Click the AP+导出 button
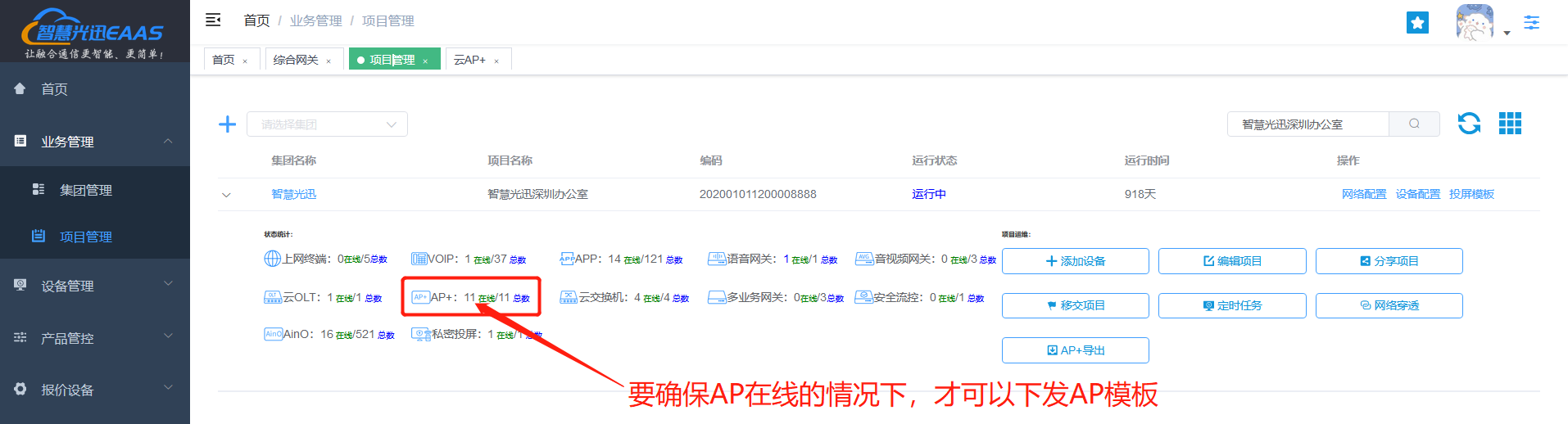The height and width of the screenshot is (424, 1568). tap(1075, 350)
